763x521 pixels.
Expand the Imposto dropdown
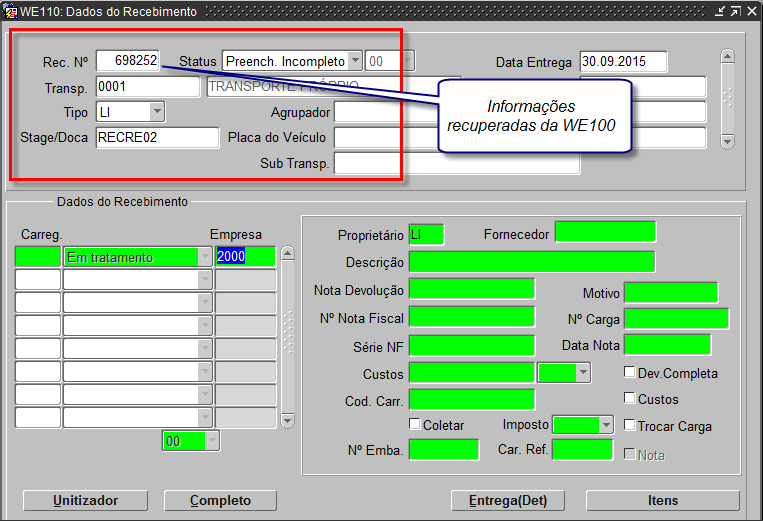tap(606, 425)
